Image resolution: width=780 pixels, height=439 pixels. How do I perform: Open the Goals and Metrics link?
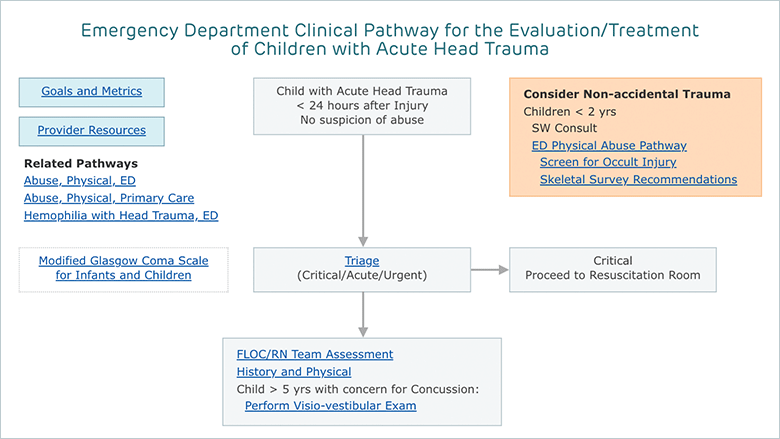pyautogui.click(x=92, y=91)
